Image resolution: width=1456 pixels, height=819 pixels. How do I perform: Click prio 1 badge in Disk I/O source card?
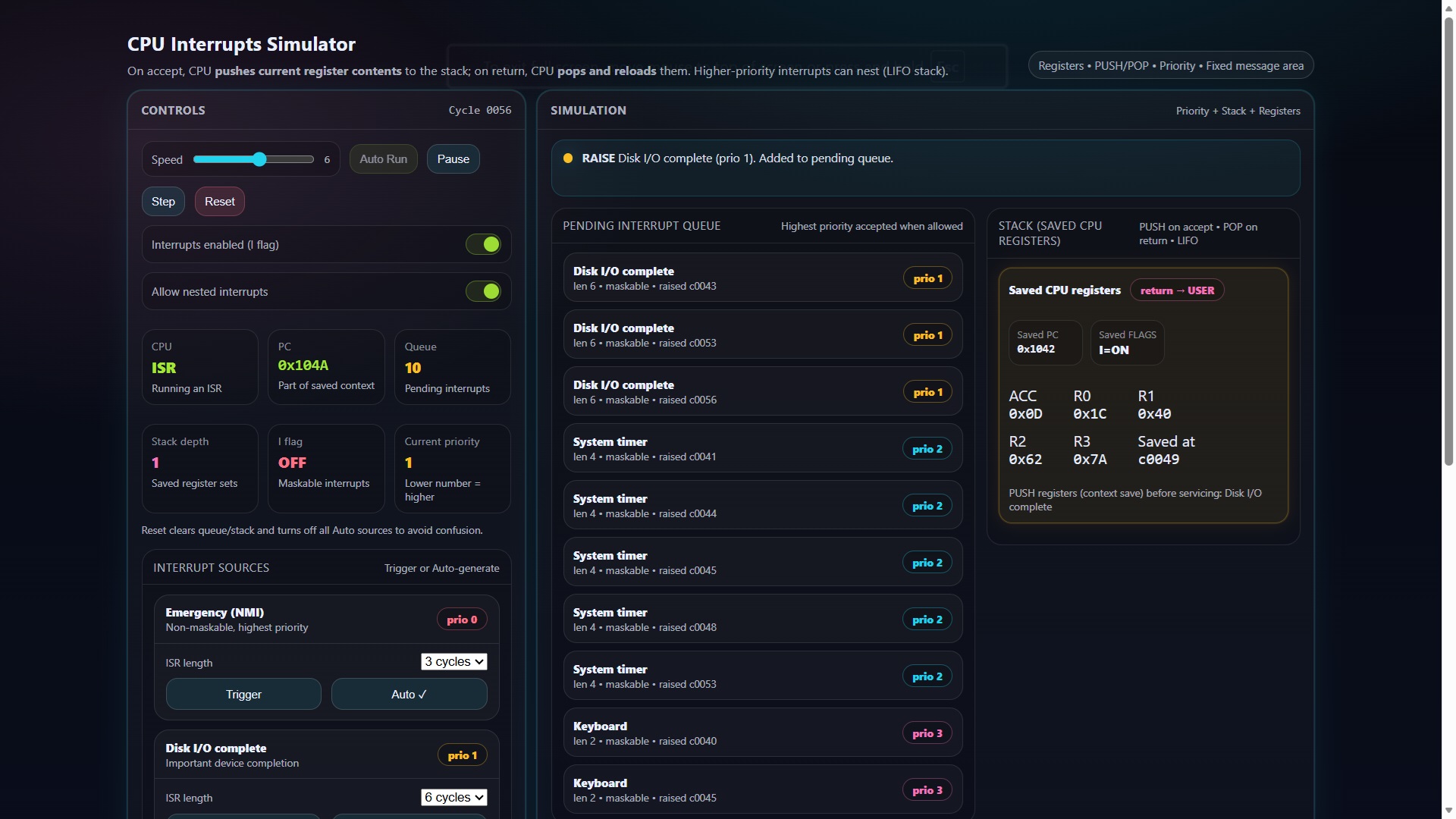pyautogui.click(x=461, y=755)
